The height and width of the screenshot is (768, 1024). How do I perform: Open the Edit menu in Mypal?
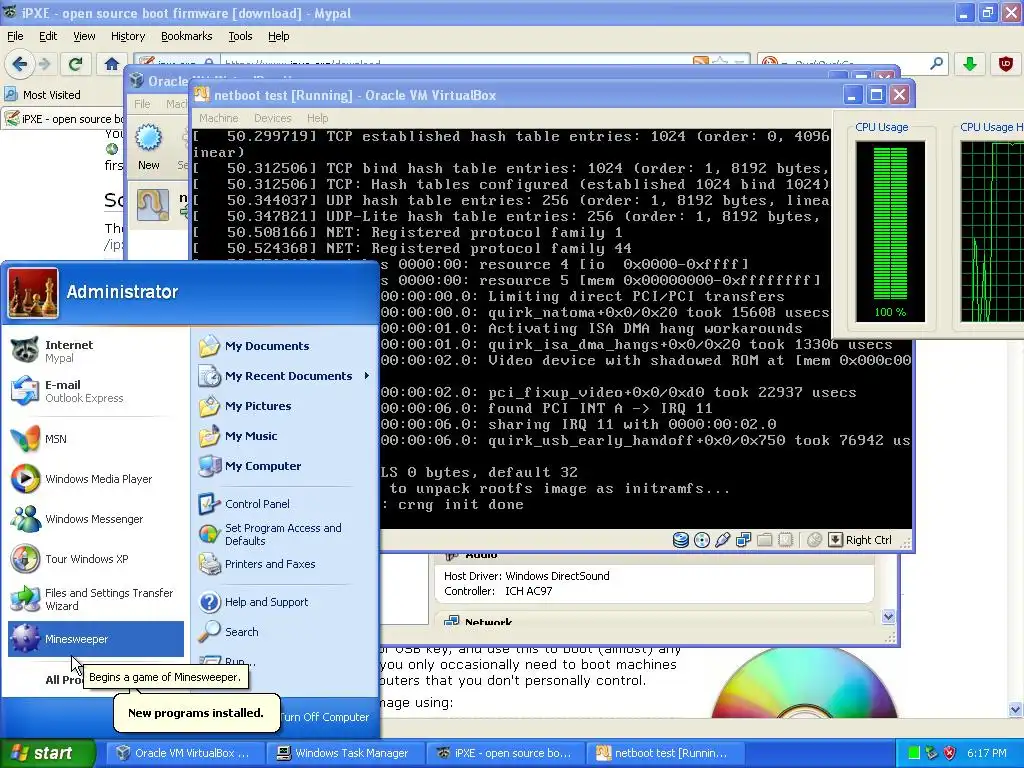tap(48, 37)
